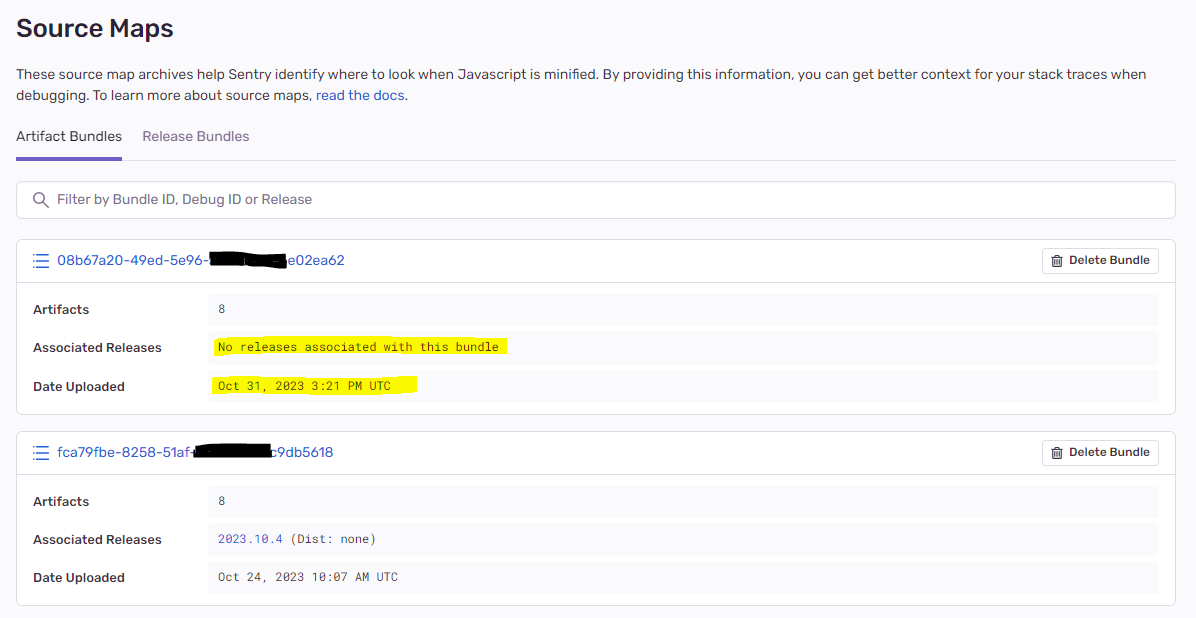The height and width of the screenshot is (618, 1196).
Task: Click the magnifying glass icon in the filter bar
Action: [x=41, y=199]
